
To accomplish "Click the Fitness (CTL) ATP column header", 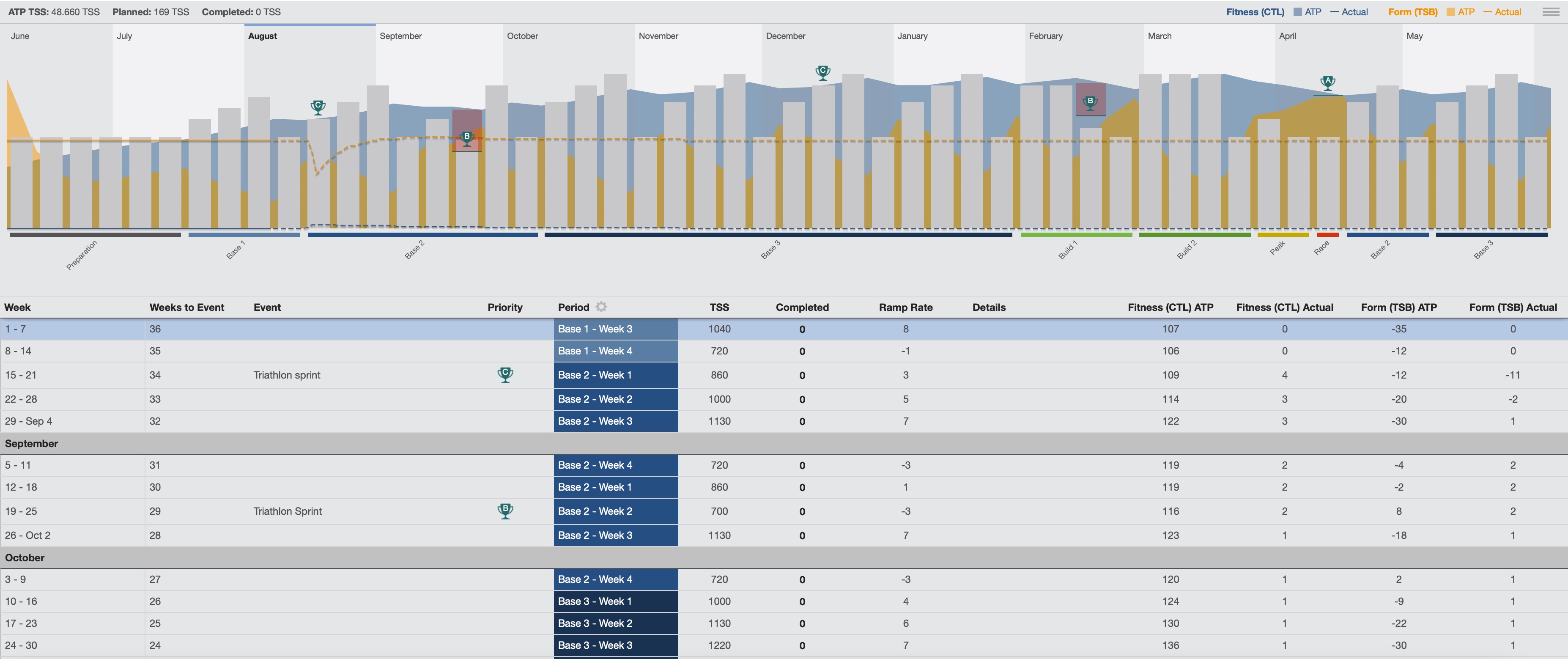I will point(1170,307).
